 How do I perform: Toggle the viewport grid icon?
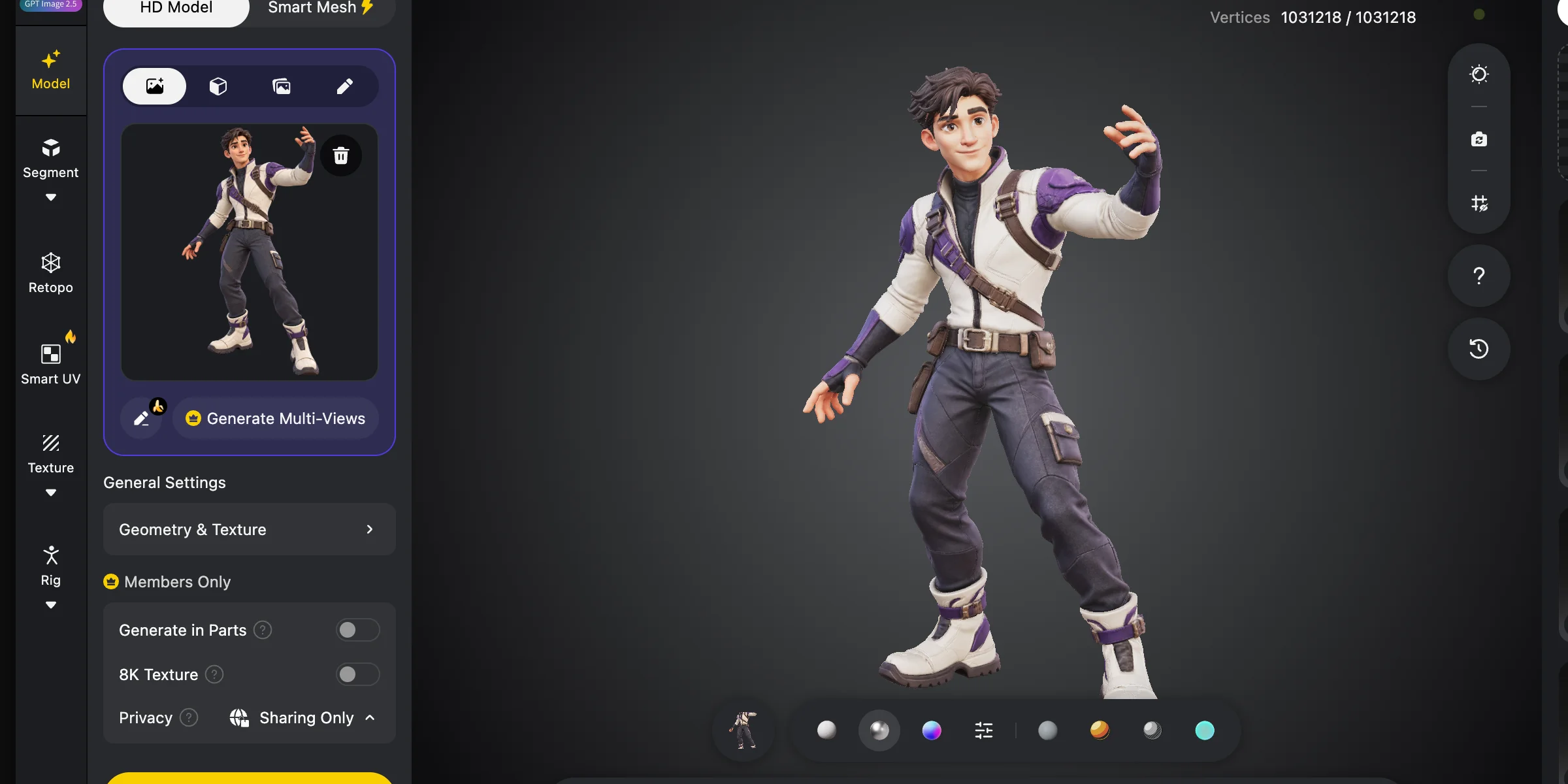click(x=1479, y=203)
